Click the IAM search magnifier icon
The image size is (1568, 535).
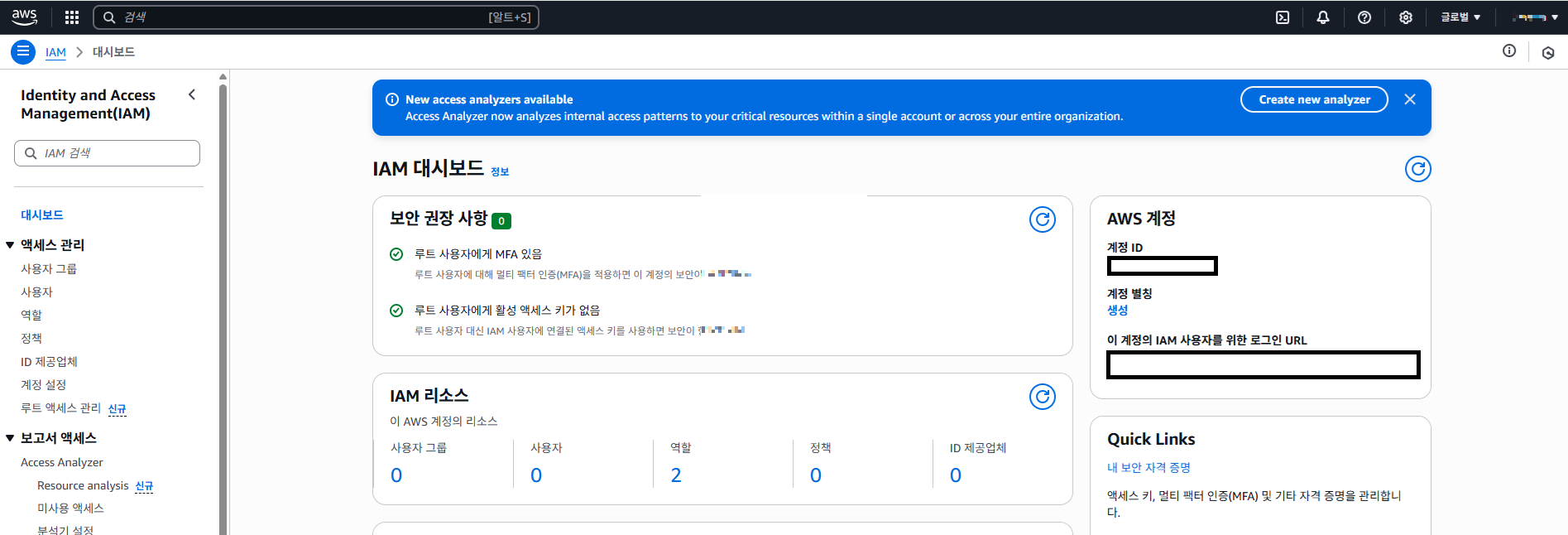point(31,153)
